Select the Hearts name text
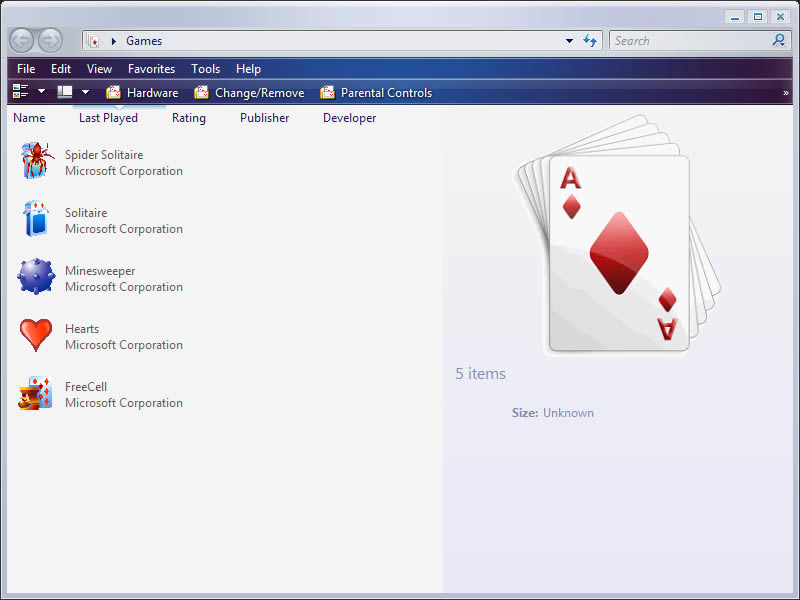This screenshot has width=800, height=600. [82, 329]
